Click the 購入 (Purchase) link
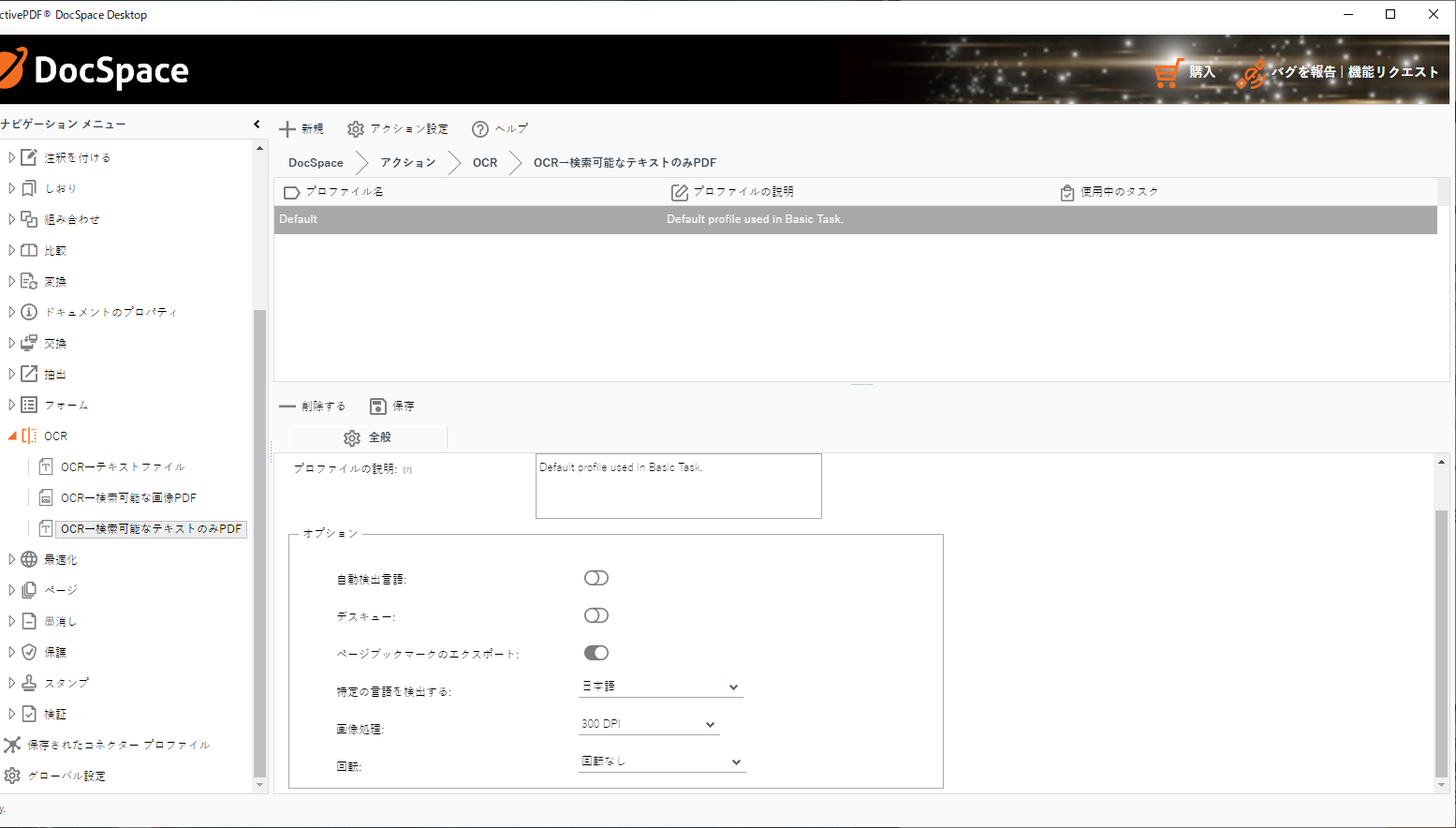1456x828 pixels. click(x=1202, y=72)
